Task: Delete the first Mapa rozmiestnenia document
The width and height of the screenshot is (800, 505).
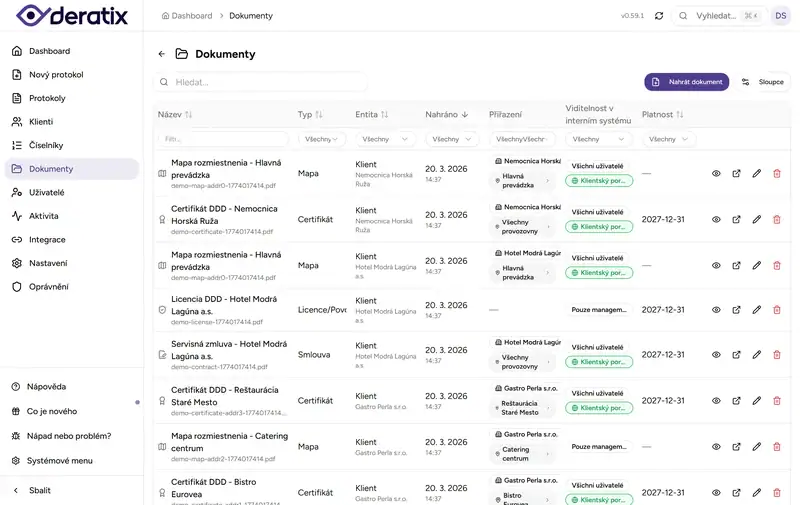Action: (x=777, y=174)
